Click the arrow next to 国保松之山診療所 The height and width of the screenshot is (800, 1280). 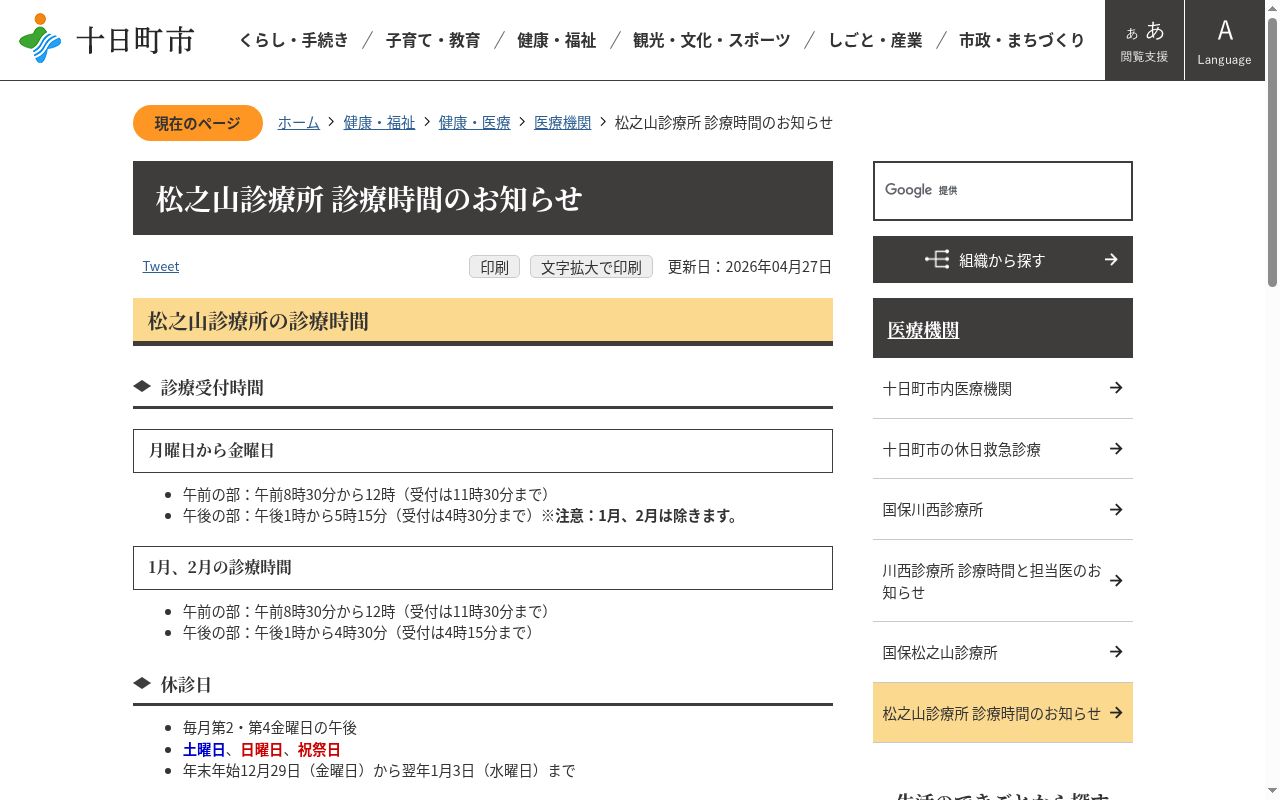click(1116, 652)
